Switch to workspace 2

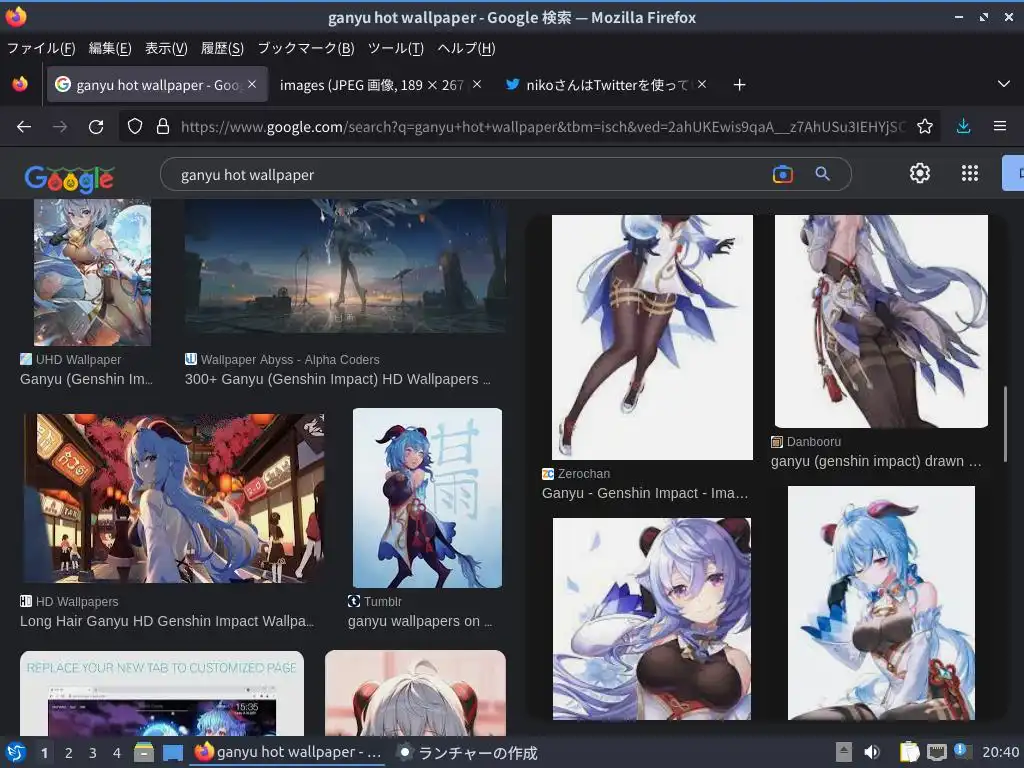68,753
